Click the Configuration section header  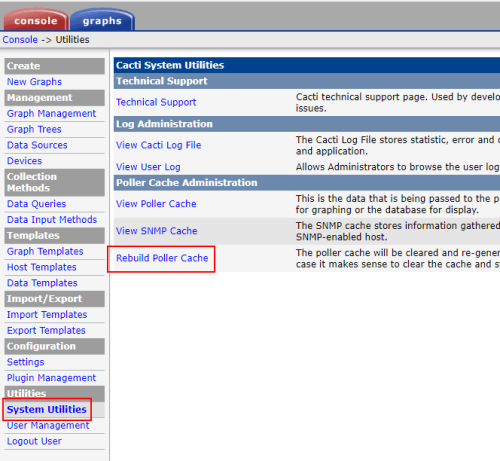tap(55, 346)
